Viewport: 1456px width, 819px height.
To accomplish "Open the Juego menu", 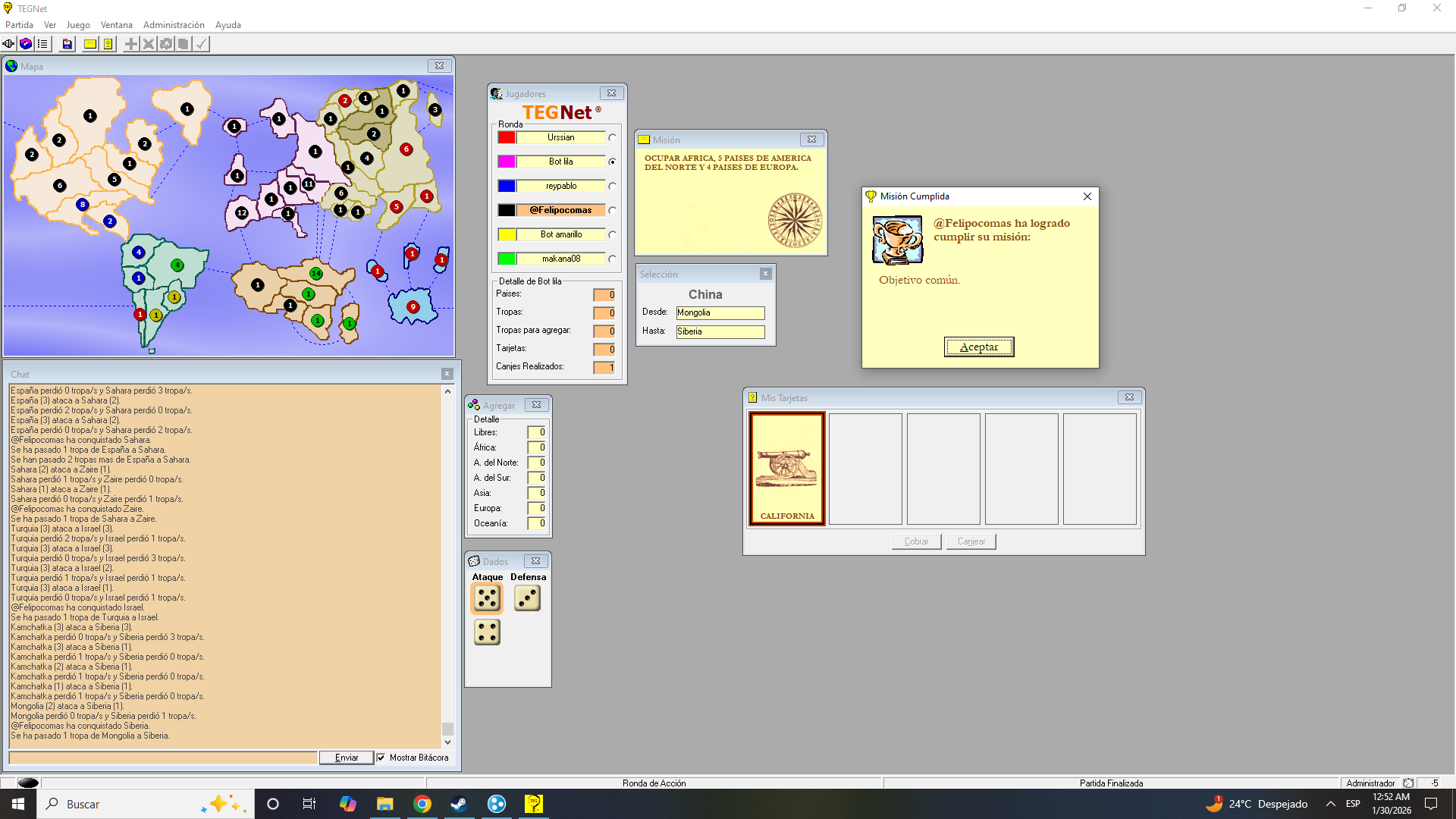I will coord(78,25).
